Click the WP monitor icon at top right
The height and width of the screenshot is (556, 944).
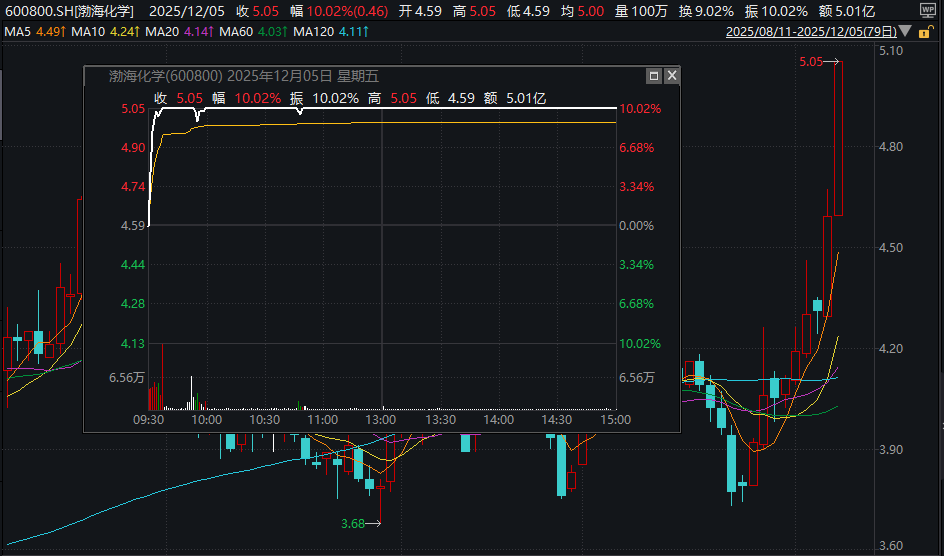click(x=927, y=10)
